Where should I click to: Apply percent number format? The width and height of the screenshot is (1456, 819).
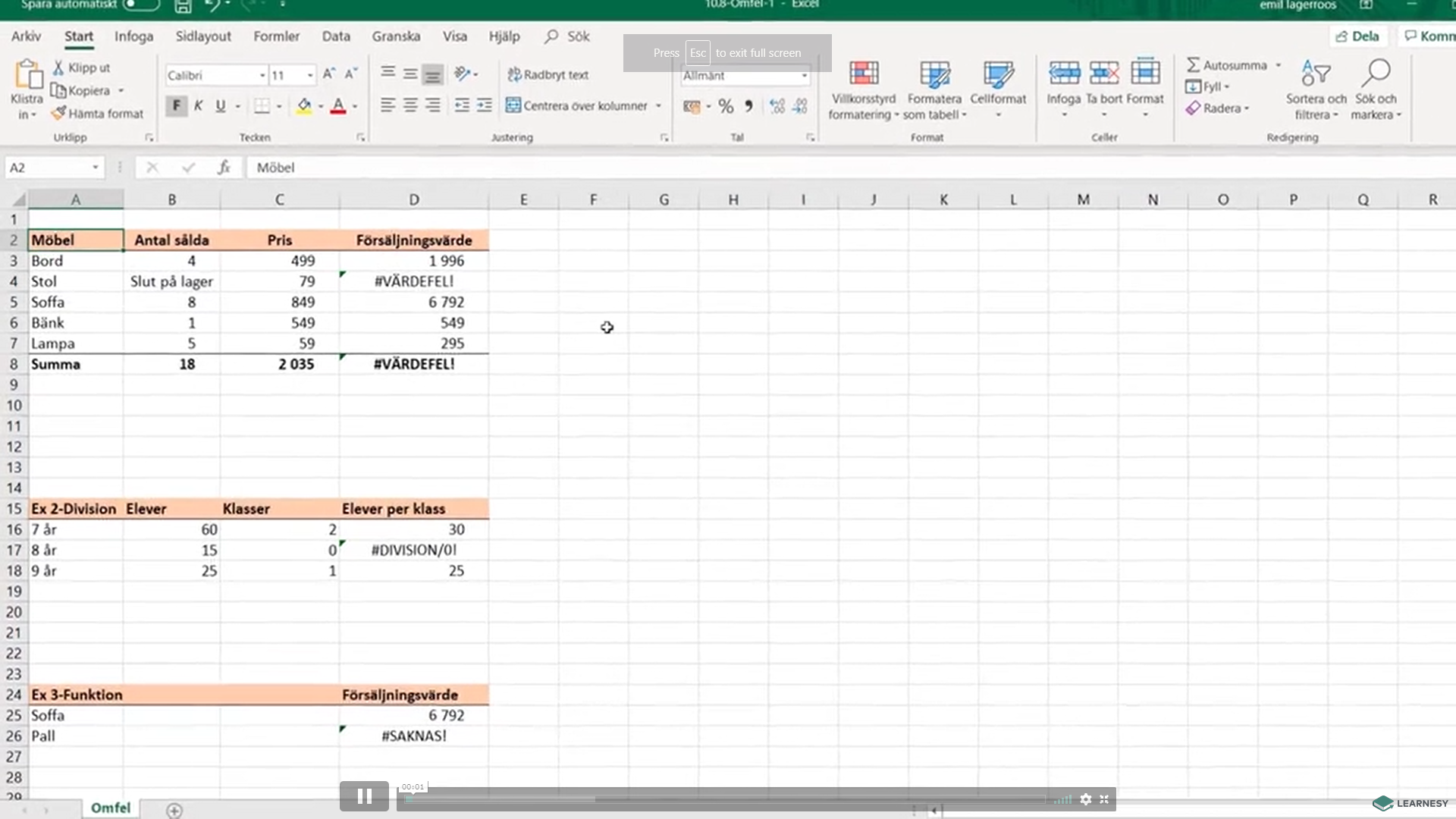coord(726,106)
